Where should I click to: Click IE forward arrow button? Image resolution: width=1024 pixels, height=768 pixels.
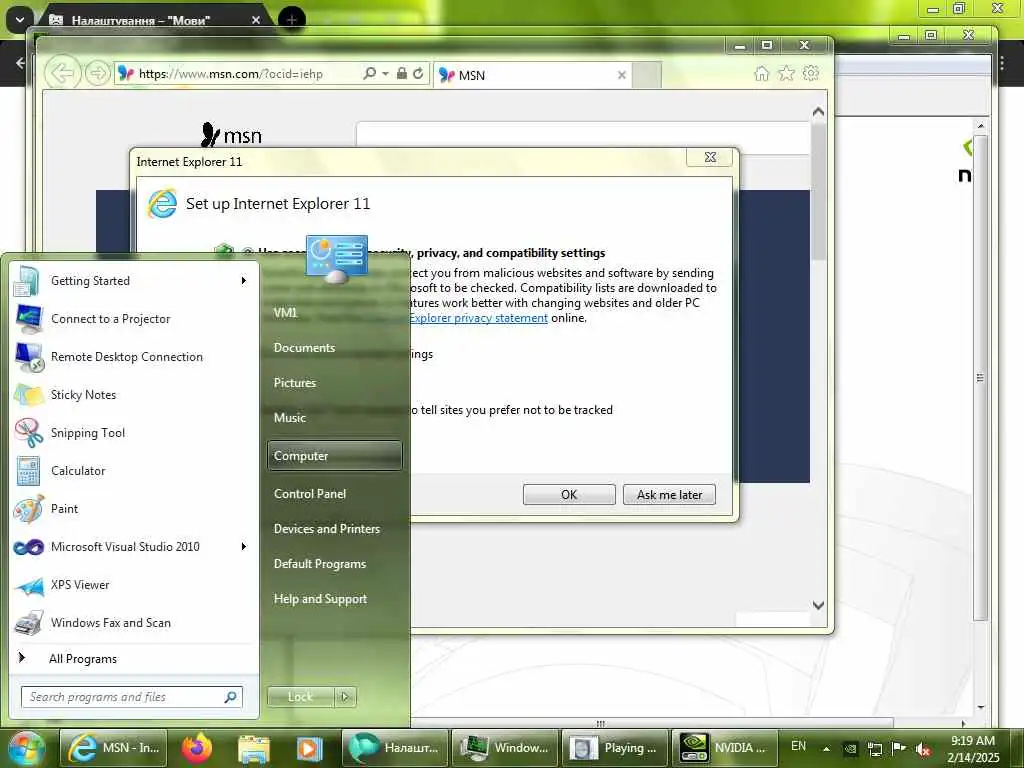[x=97, y=73]
